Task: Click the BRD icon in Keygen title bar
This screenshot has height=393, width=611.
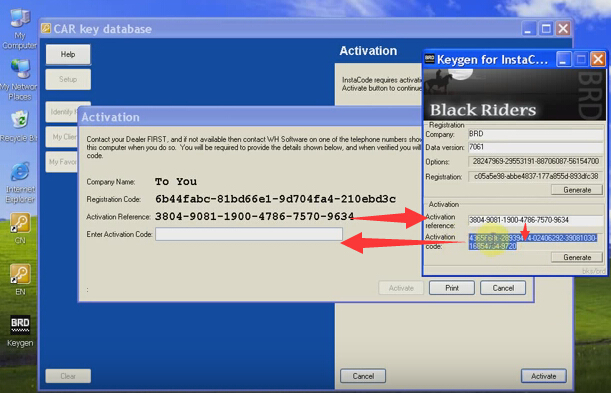Action: (429, 59)
